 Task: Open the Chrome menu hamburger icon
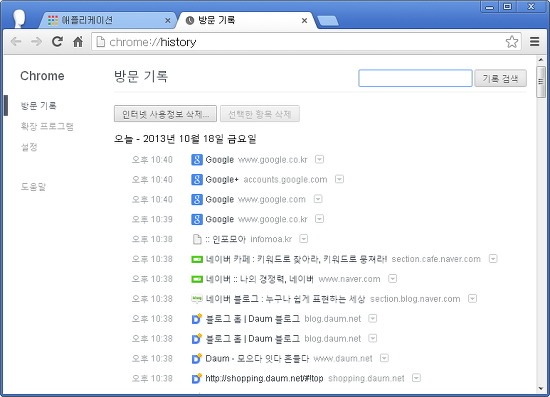[x=535, y=42]
